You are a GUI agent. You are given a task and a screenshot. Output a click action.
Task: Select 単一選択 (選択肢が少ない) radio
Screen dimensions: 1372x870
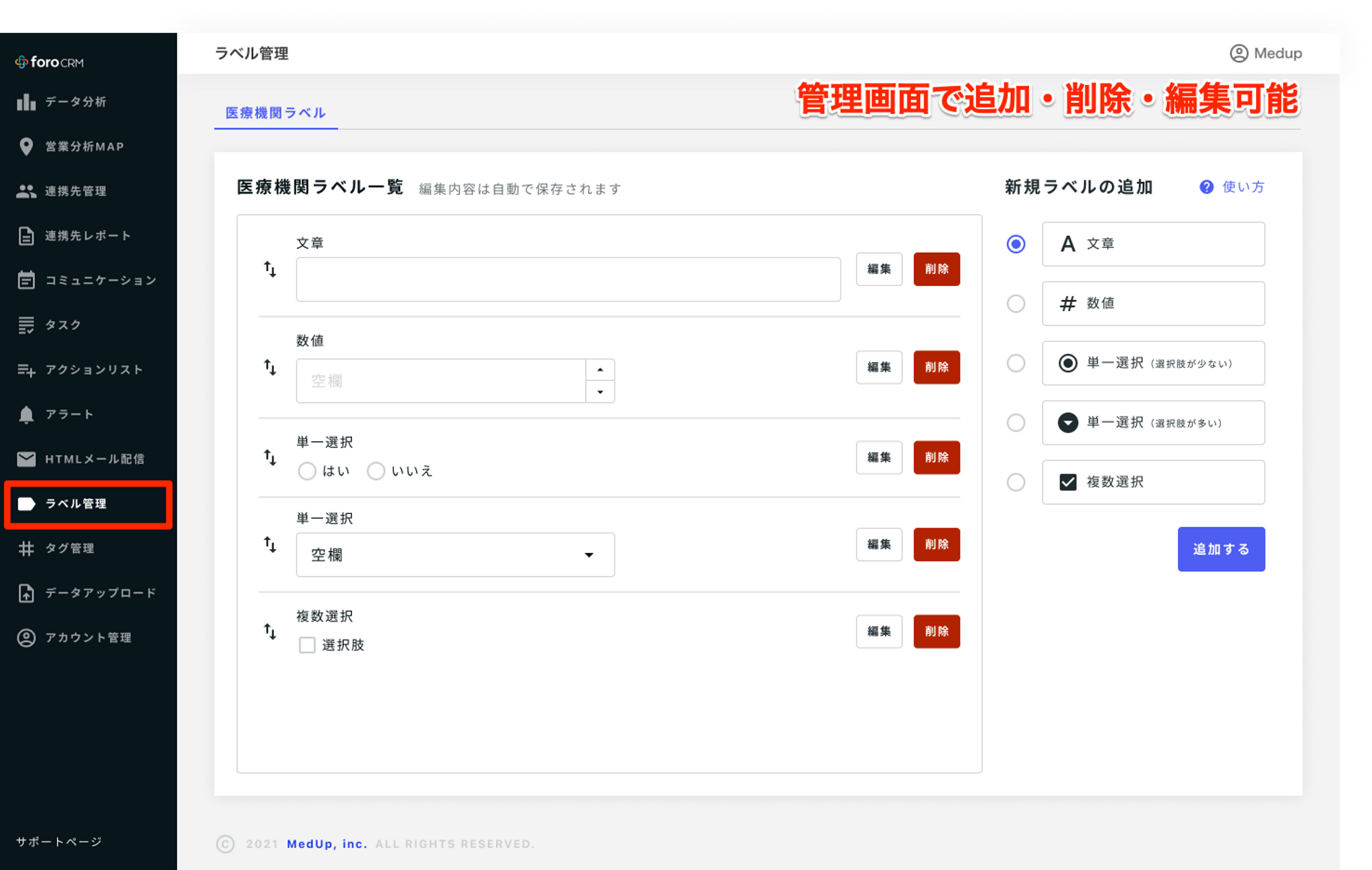click(1016, 363)
